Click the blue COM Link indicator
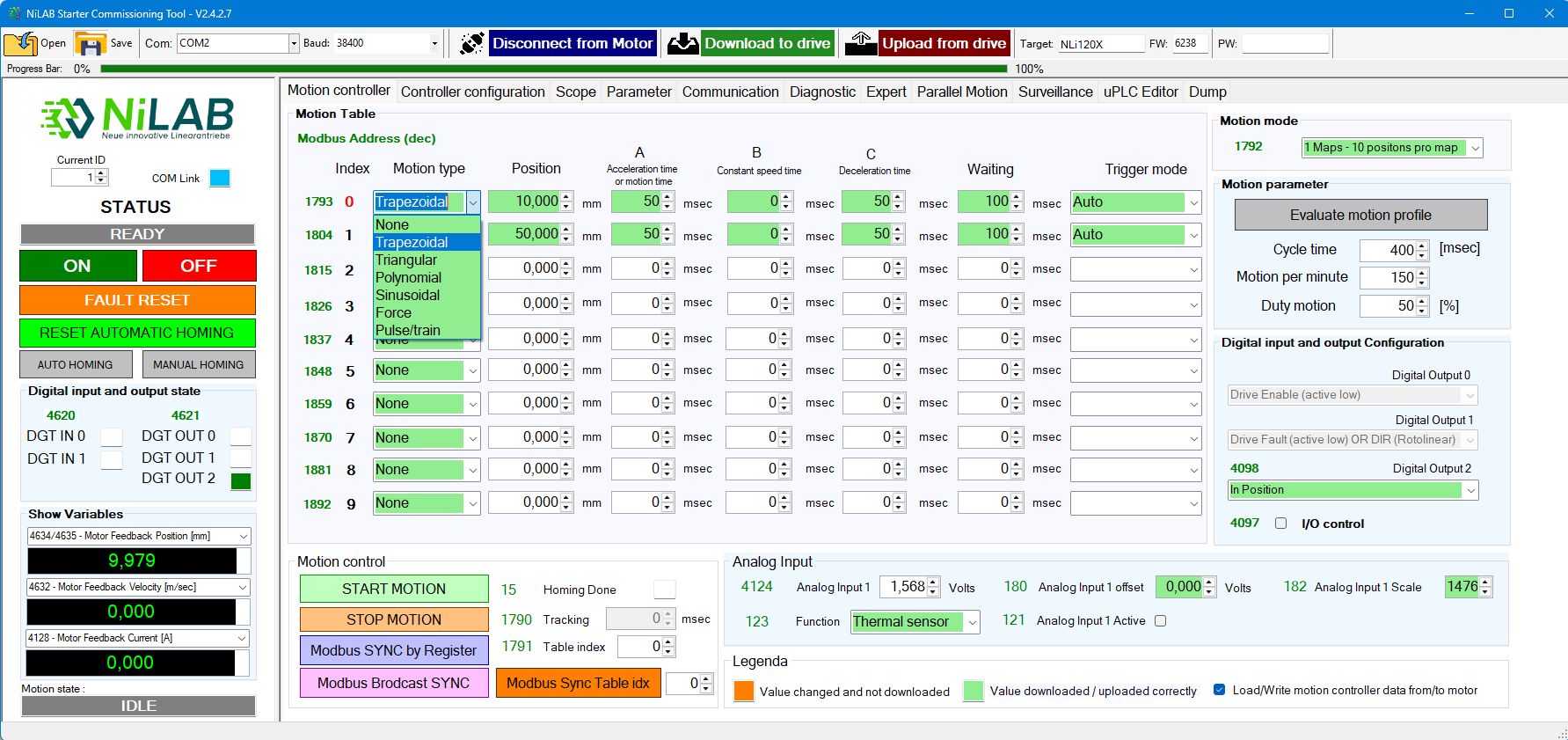Screen dimensions: 1568x740 pyautogui.click(x=220, y=179)
